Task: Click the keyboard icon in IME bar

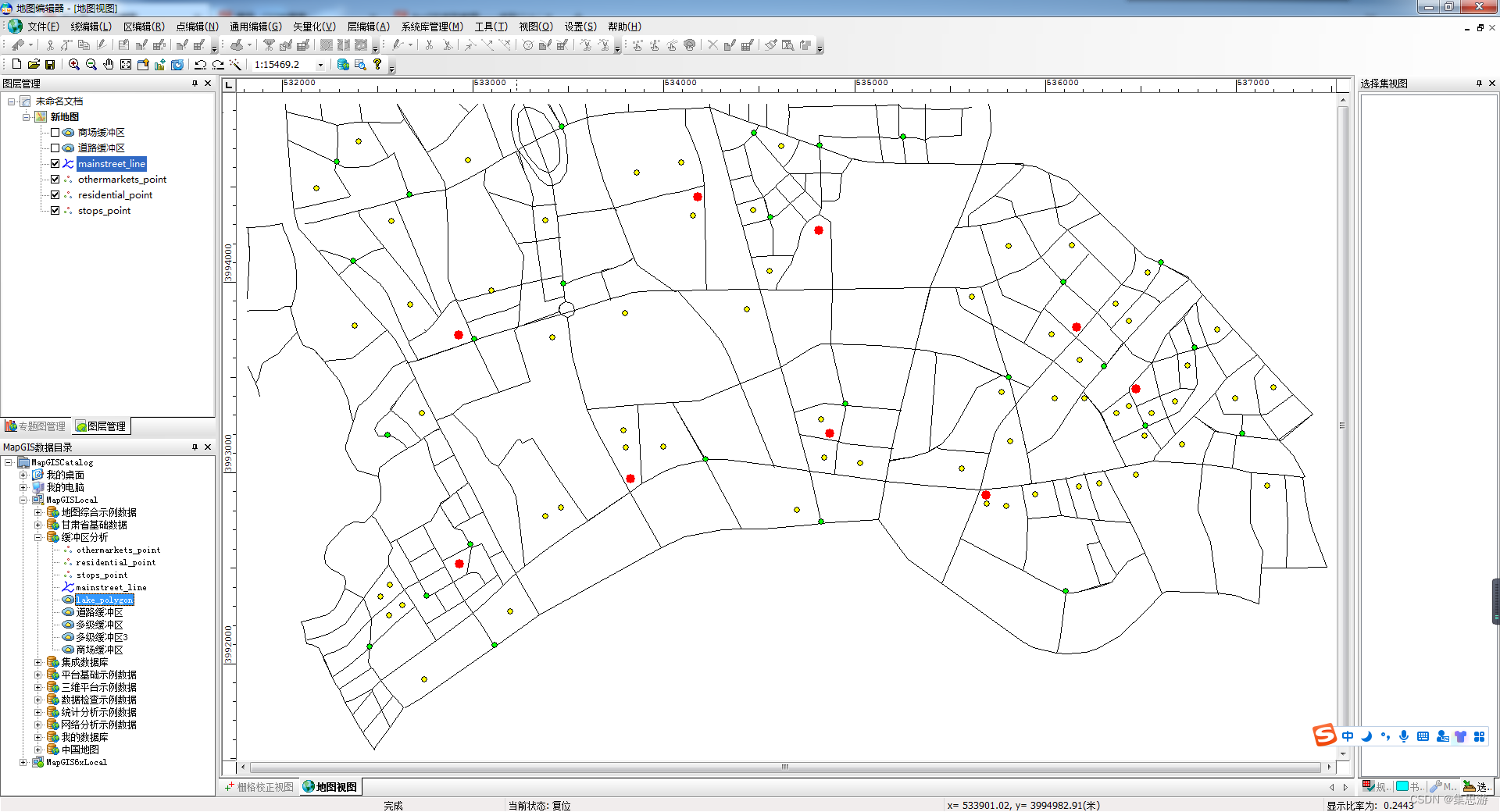Action: pyautogui.click(x=1423, y=736)
